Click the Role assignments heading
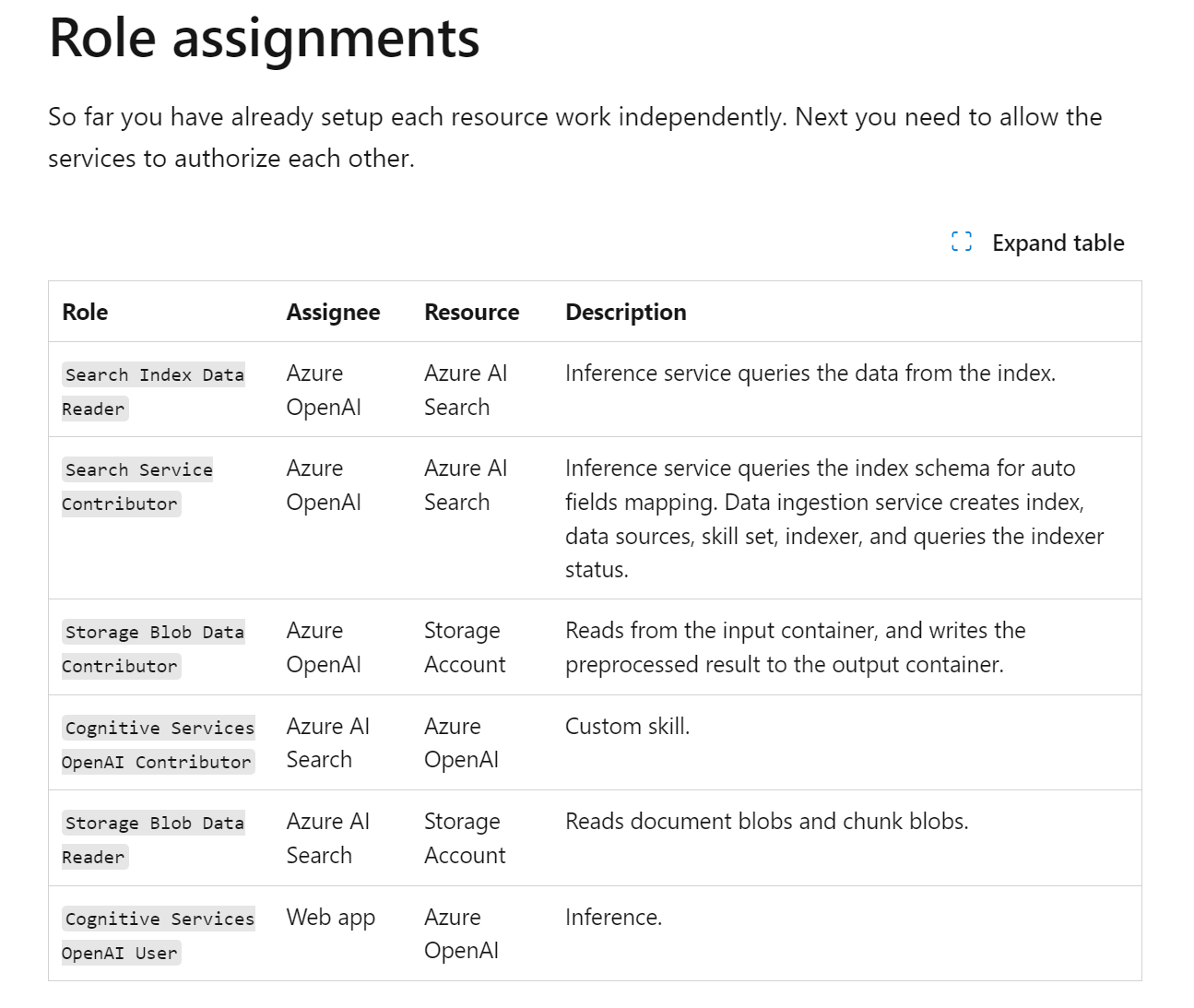This screenshot has height=1008, width=1194. click(264, 38)
